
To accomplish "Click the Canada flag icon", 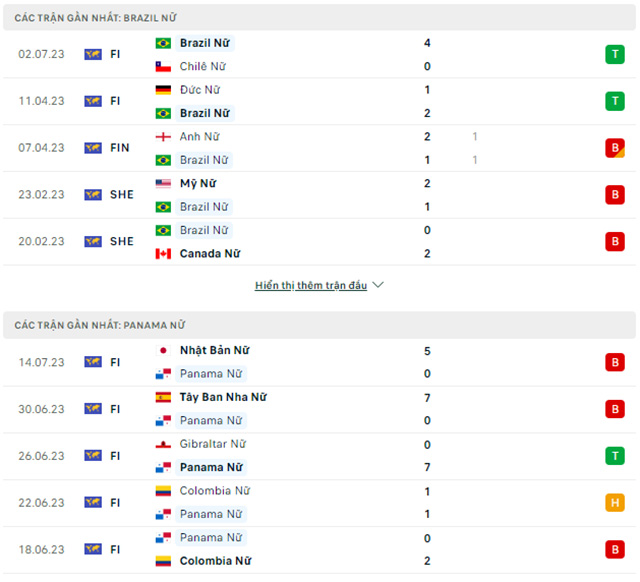I will point(163,254).
